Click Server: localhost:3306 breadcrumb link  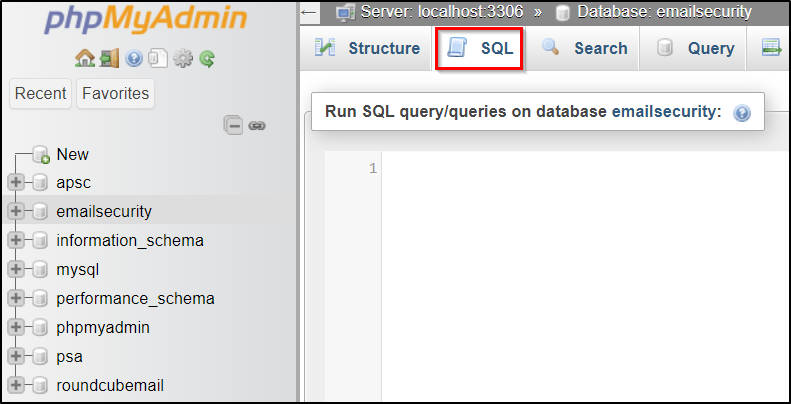pos(442,12)
